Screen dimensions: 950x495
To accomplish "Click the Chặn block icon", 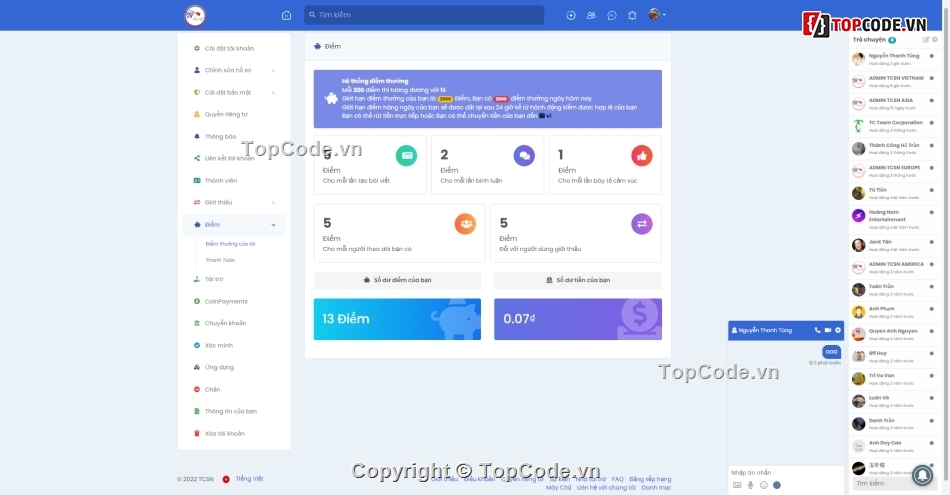I will point(197,390).
